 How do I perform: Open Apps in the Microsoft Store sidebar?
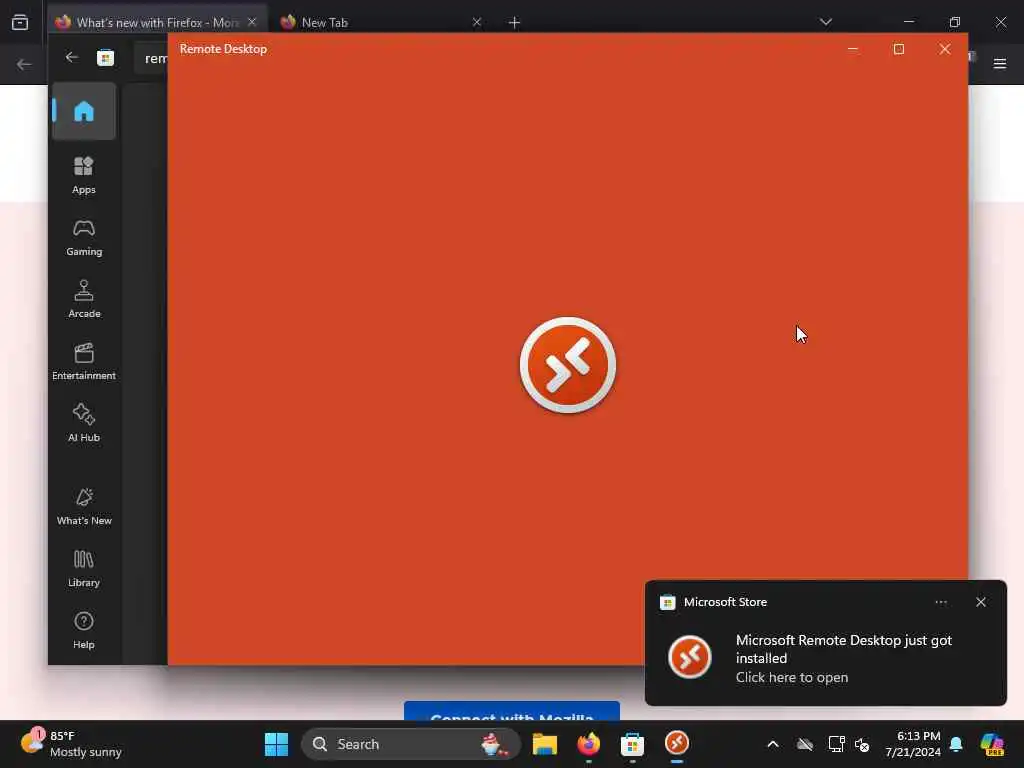click(x=84, y=175)
